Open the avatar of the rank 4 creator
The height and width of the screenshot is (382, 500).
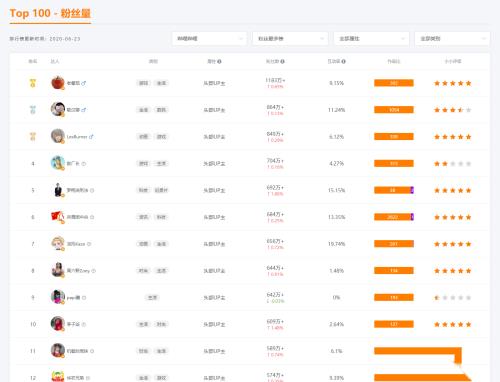pyautogui.click(x=58, y=163)
